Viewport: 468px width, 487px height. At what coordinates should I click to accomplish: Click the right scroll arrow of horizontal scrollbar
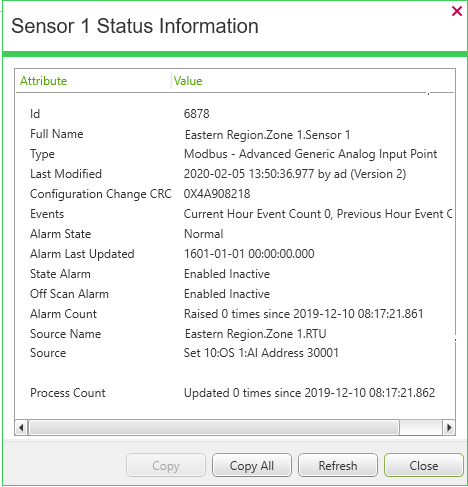pos(449,427)
